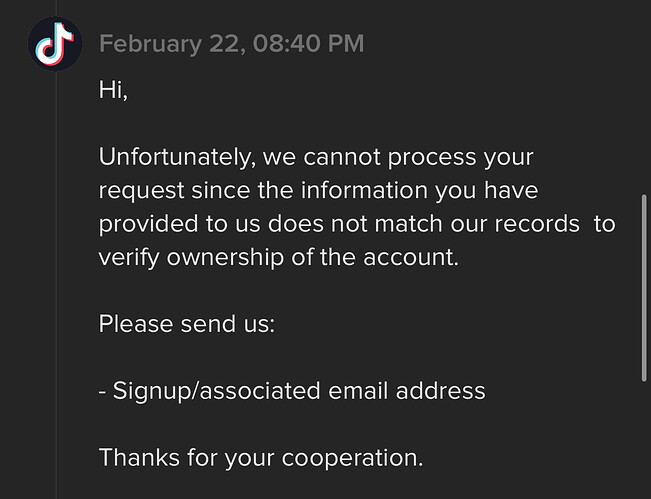Click the words "verify ownership" in the message
This screenshot has height=499, width=651.
(x=192, y=257)
